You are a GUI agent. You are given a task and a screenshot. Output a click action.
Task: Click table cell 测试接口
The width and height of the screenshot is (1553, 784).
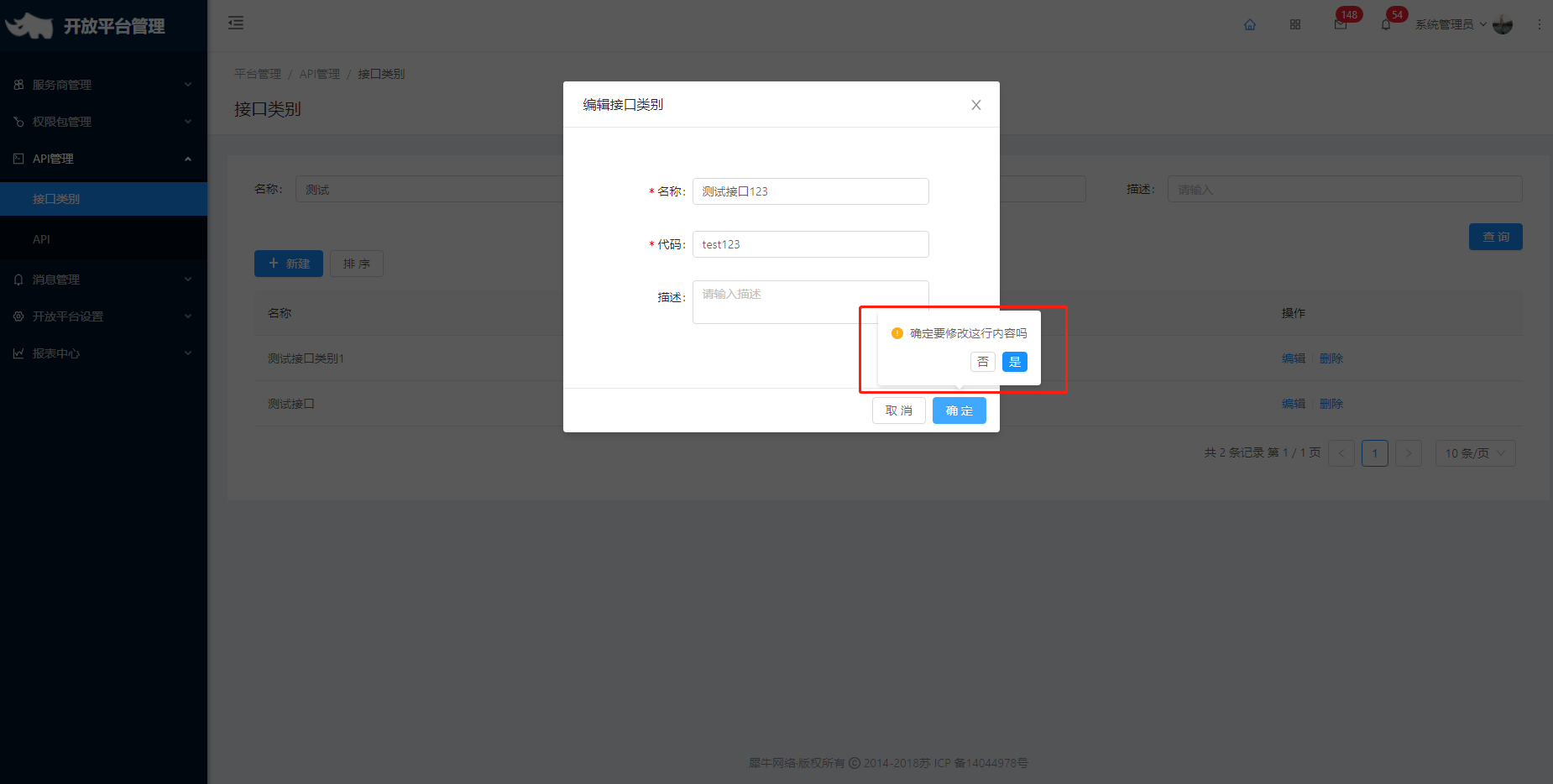(291, 404)
